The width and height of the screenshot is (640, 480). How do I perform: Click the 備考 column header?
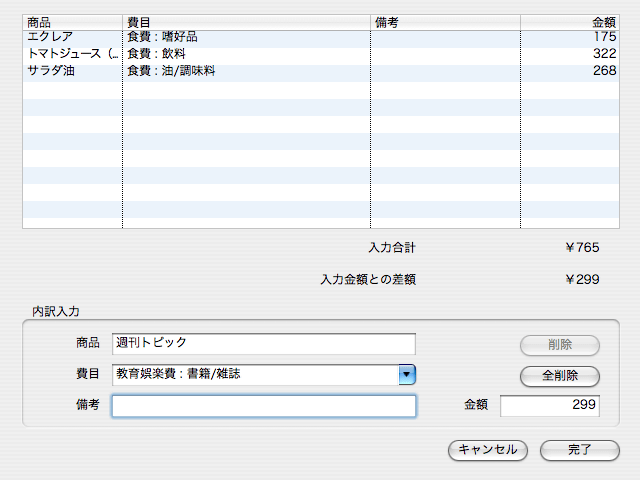(445, 21)
